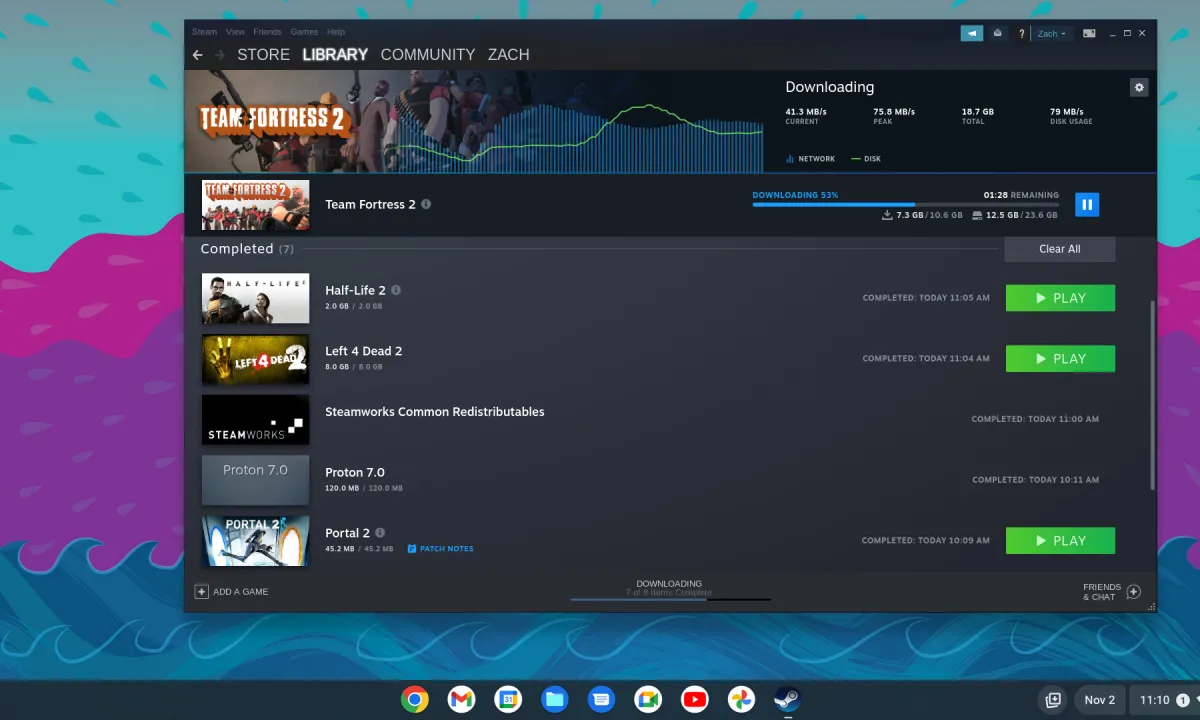The height and width of the screenshot is (720, 1200).
Task: Open Gmail from the shelf
Action: 461,699
